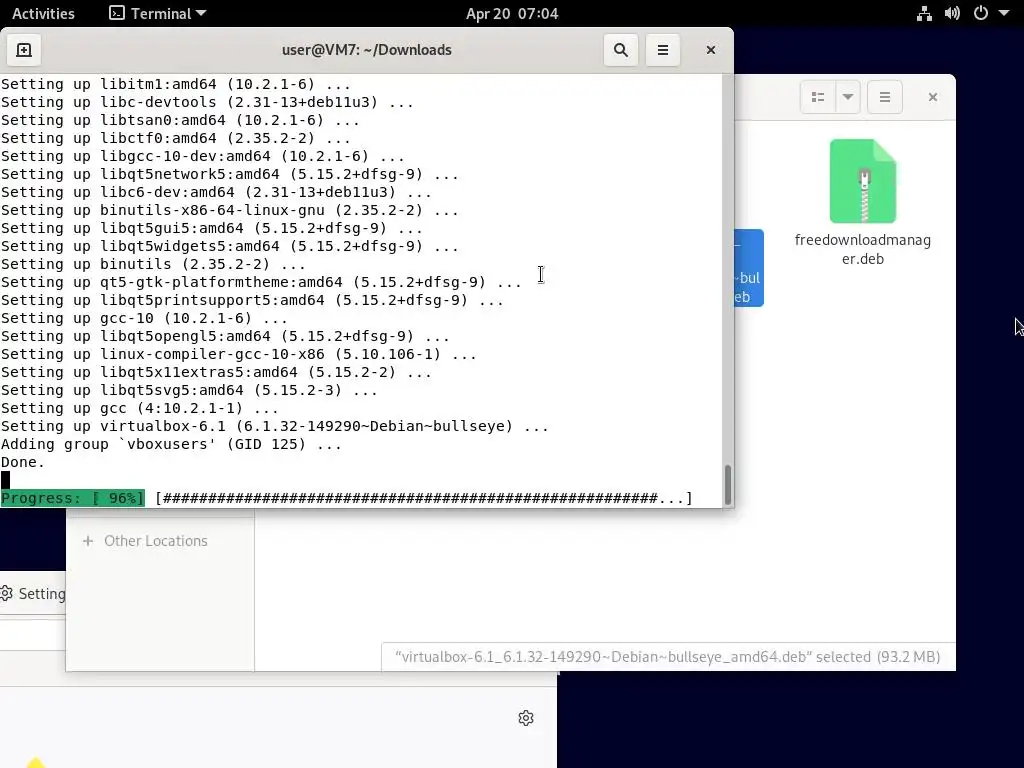1024x768 pixels.
Task: Show the calendar via Apr 20 07:04 clock
Action: tap(512, 13)
